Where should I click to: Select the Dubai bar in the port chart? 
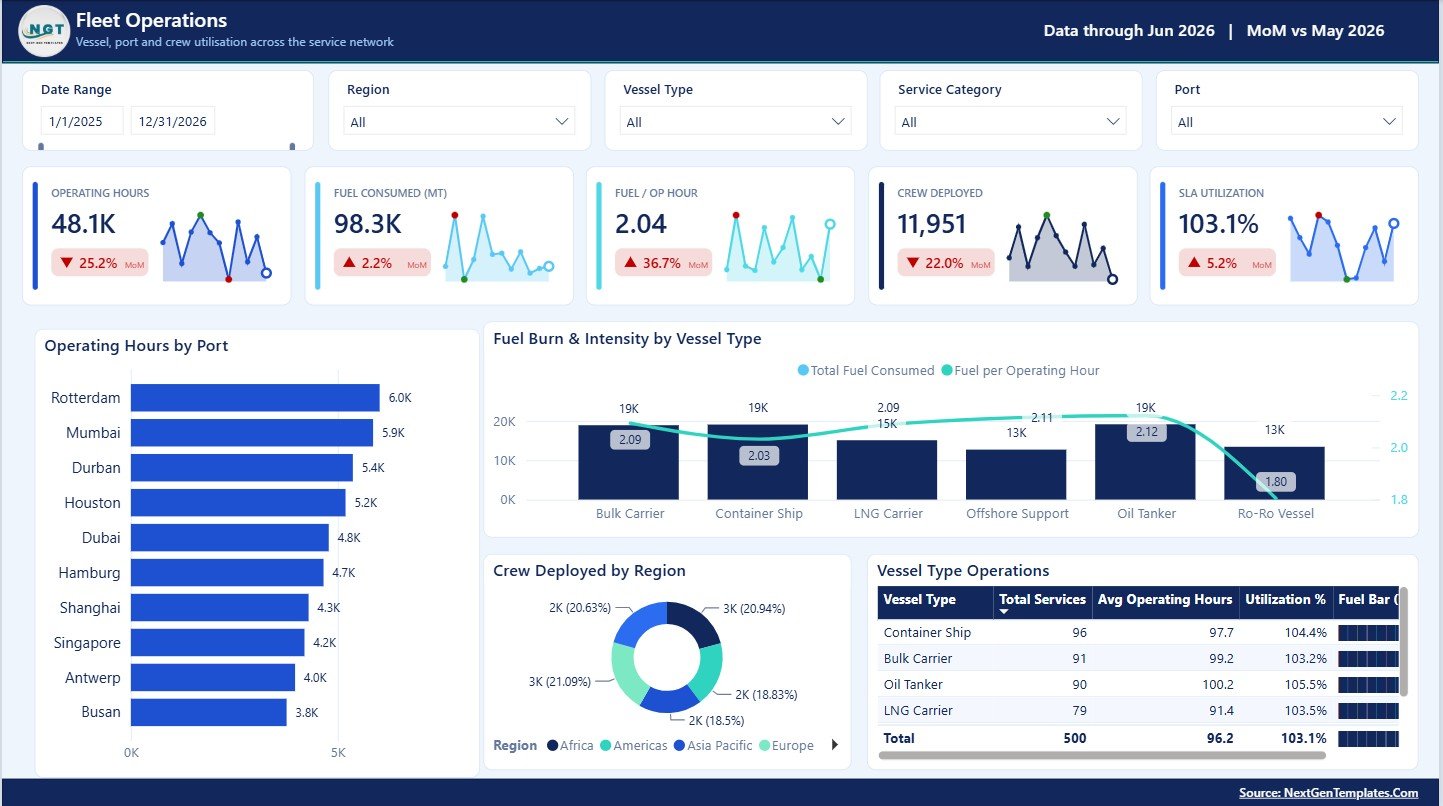tap(230, 538)
